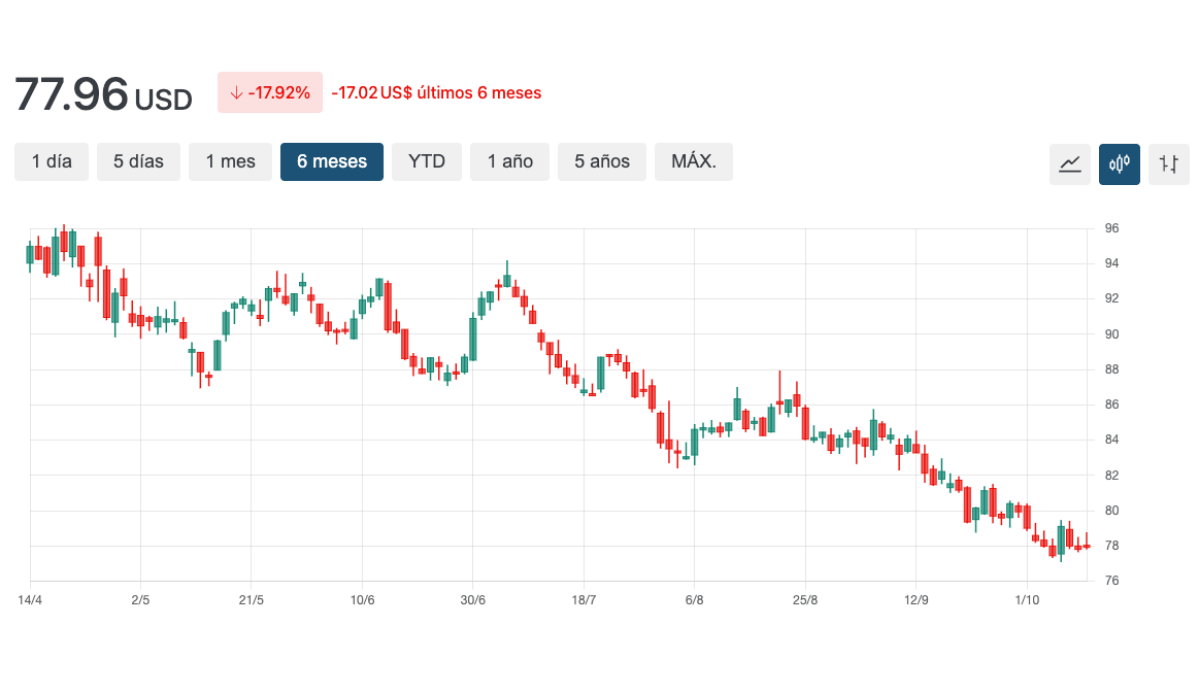Viewport: 1200px width, 675px height.
Task: Show the 5 días time range
Action: [x=138, y=161]
